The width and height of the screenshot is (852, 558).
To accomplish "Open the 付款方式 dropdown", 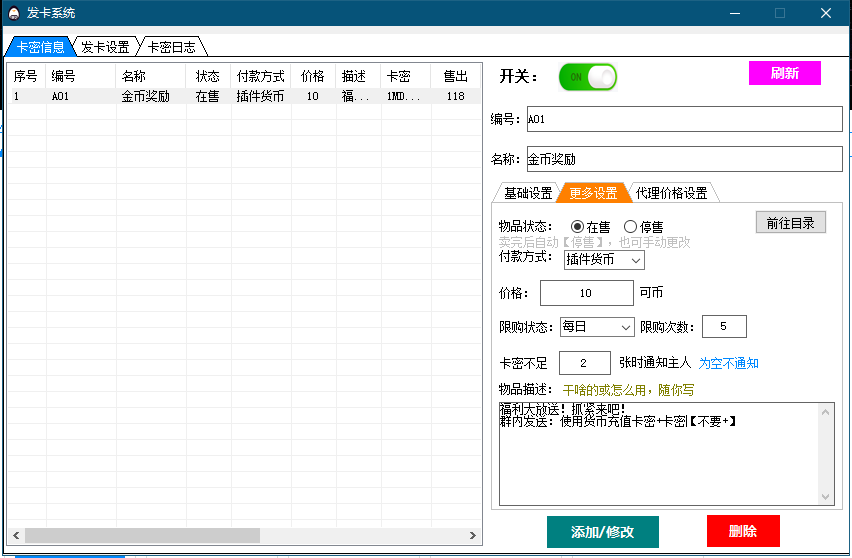I will [x=604, y=260].
